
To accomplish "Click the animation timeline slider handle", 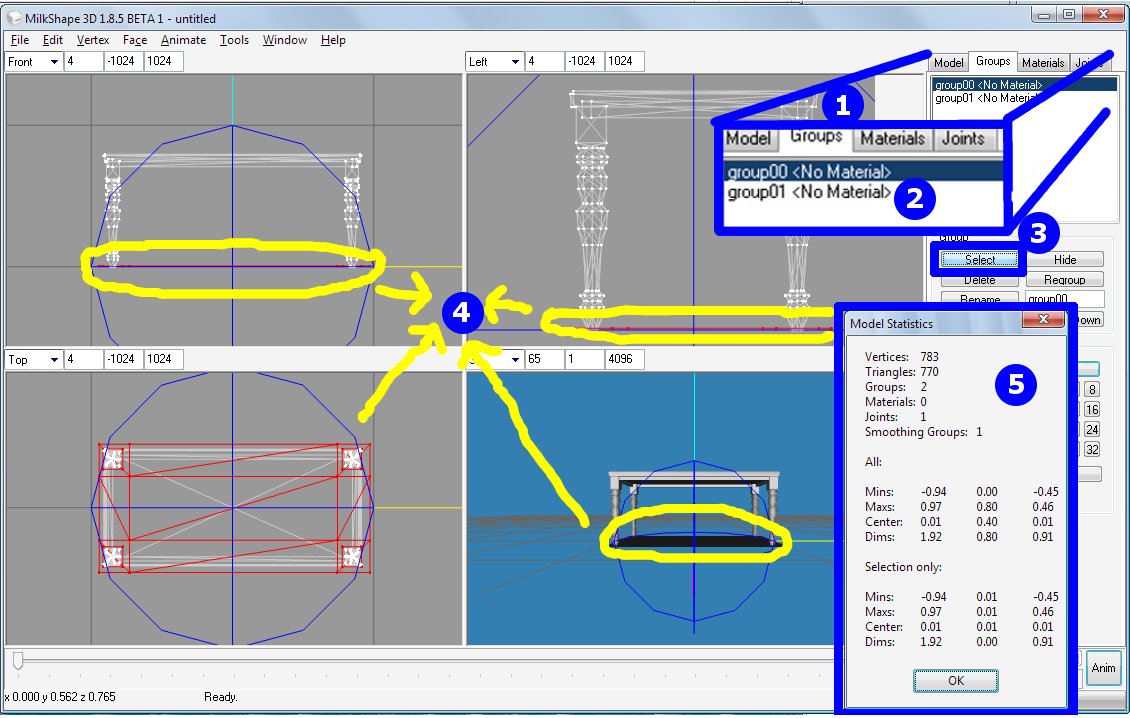I will click(18, 660).
